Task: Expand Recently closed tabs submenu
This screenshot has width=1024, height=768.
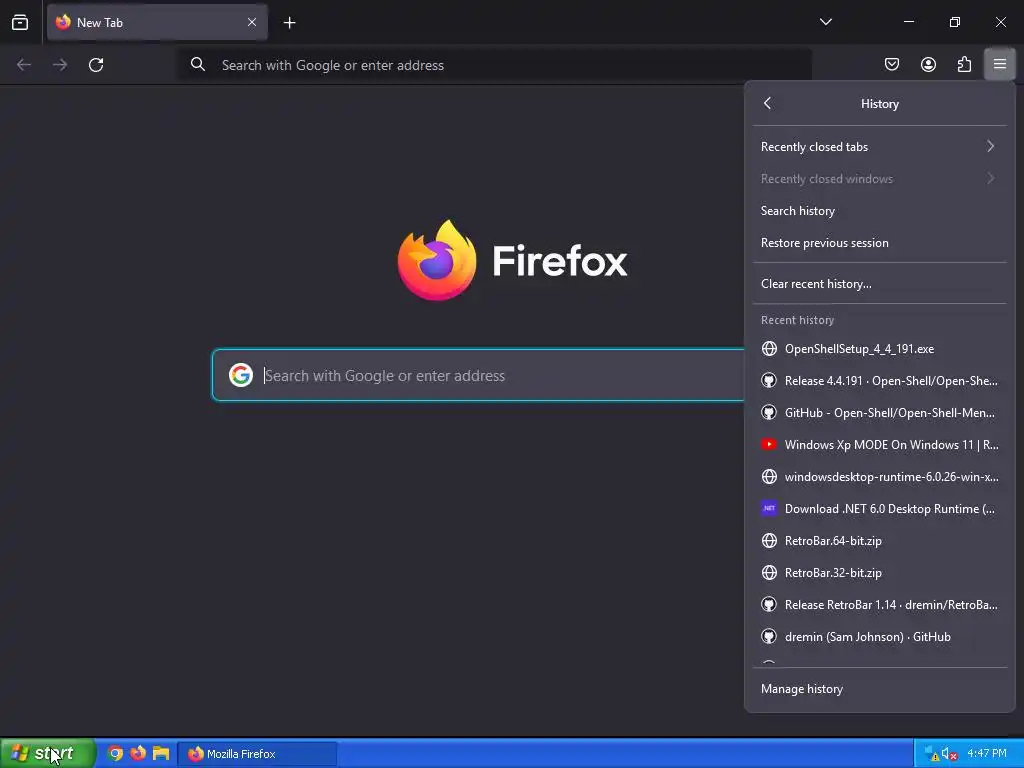Action: pos(880,146)
